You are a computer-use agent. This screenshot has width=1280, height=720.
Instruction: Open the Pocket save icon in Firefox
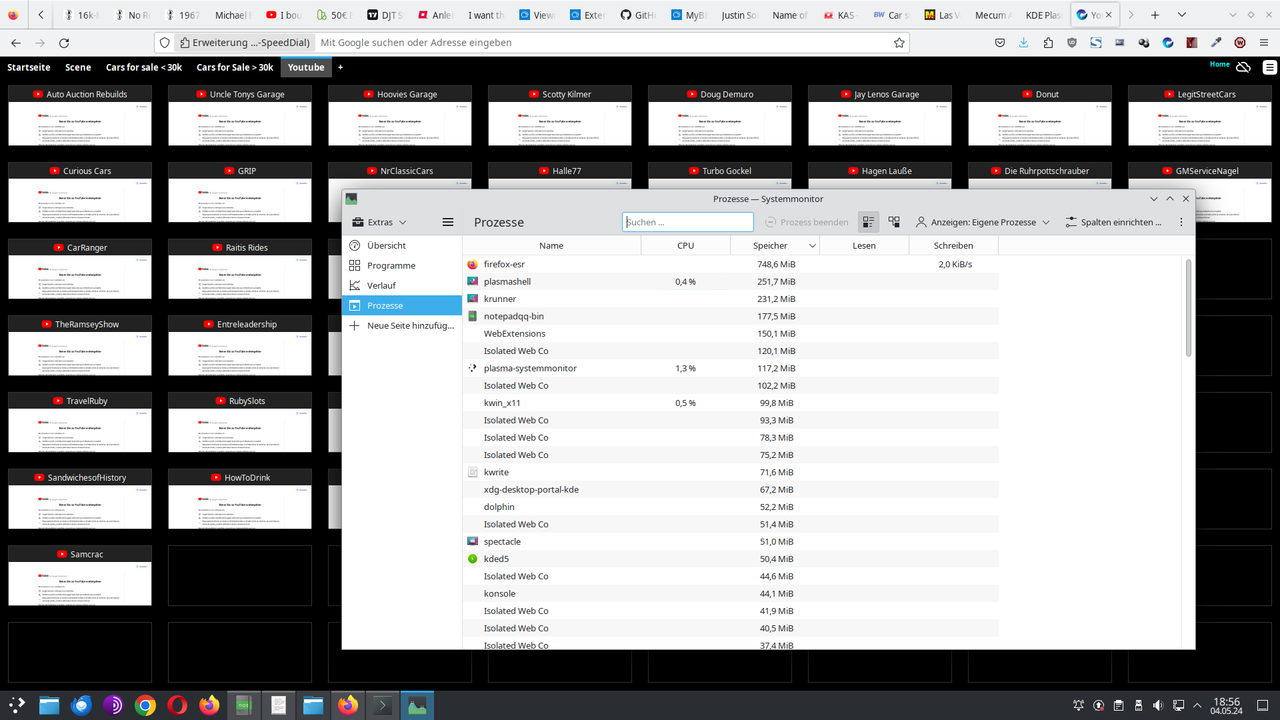pyautogui.click(x=1000, y=43)
